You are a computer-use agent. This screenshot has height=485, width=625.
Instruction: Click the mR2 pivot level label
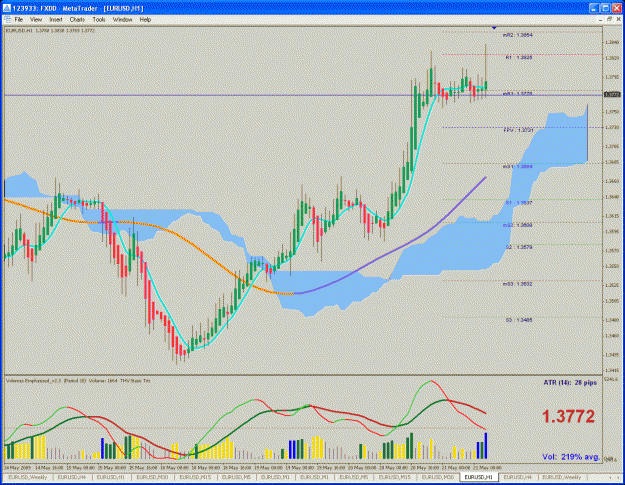pyautogui.click(x=517, y=35)
